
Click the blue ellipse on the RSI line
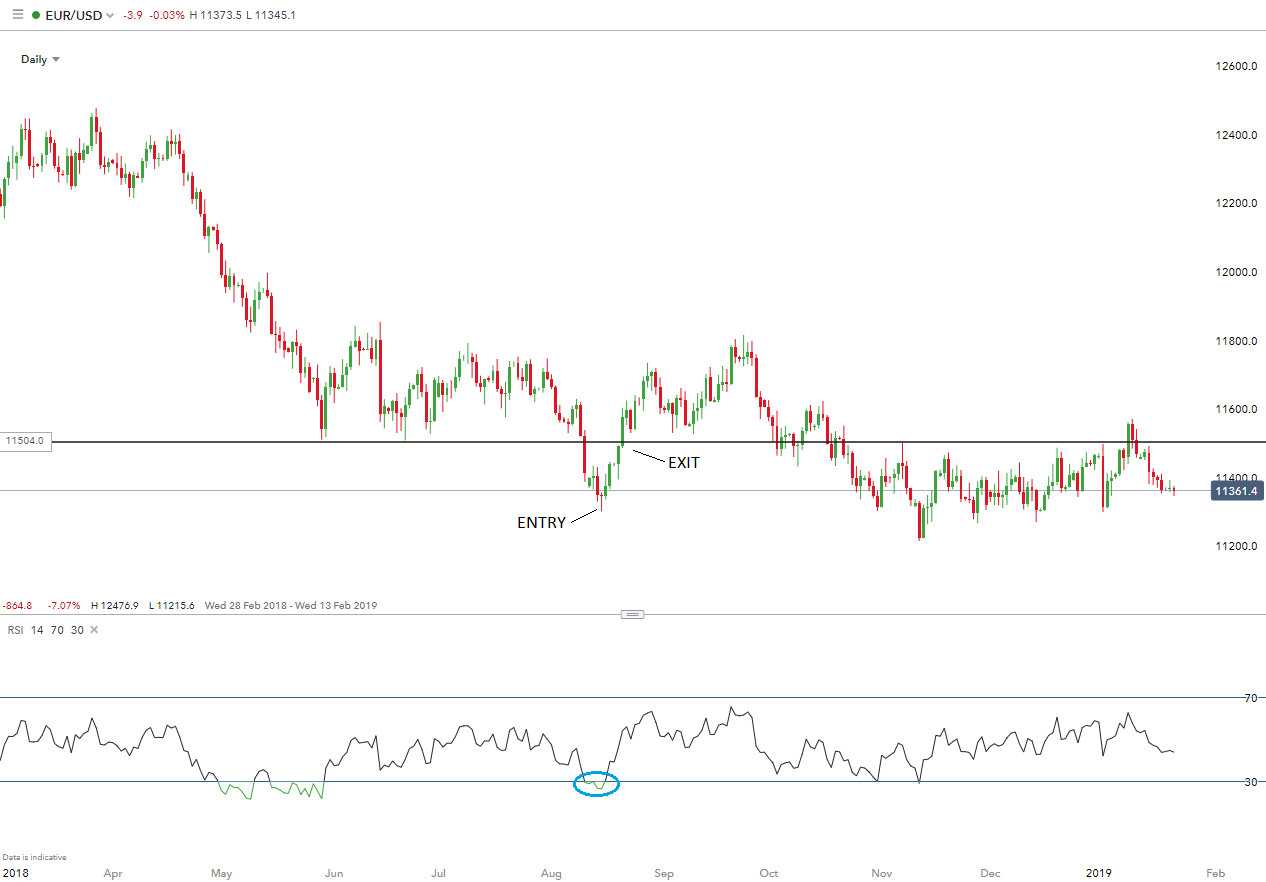pos(597,784)
